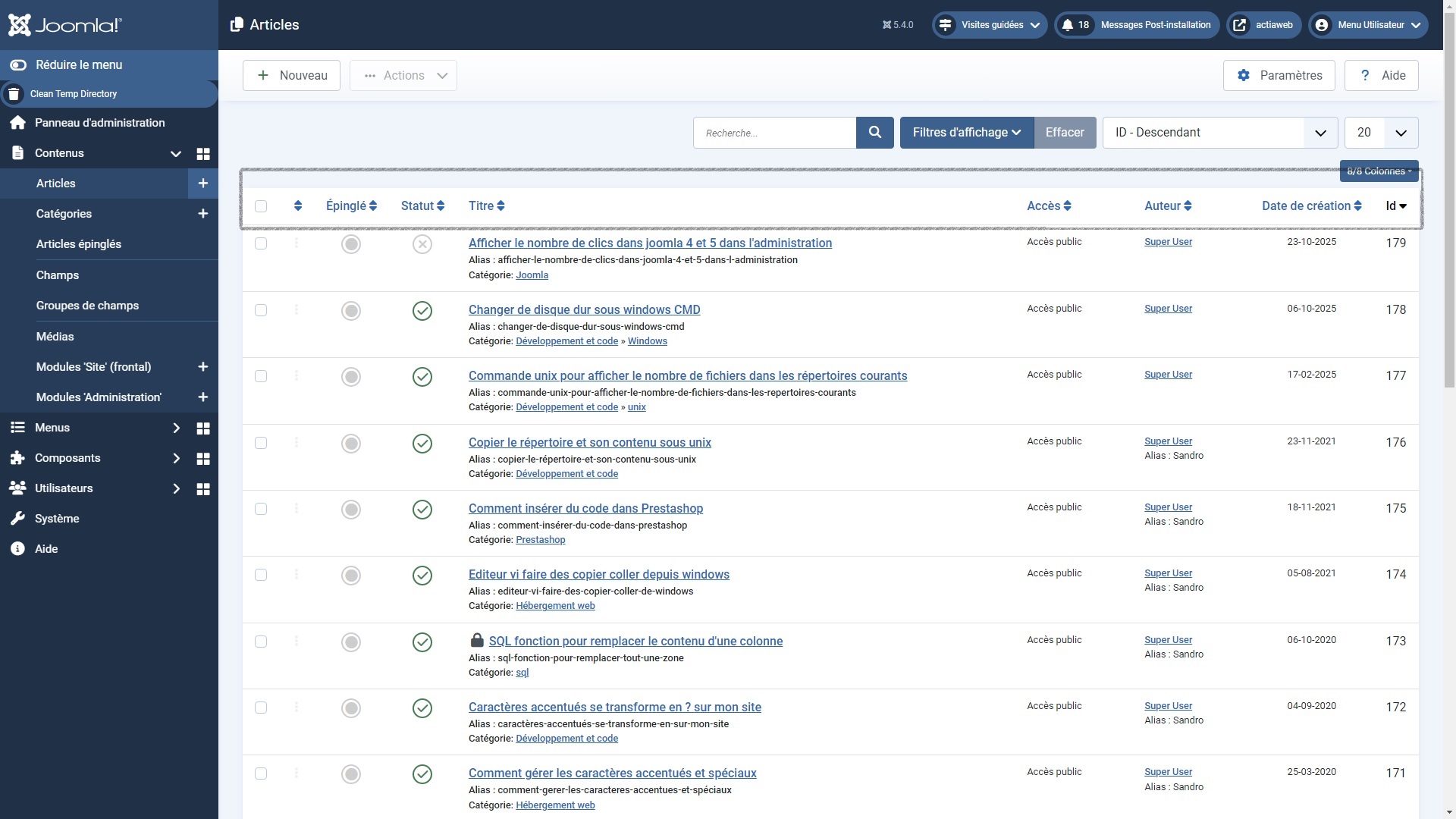Image resolution: width=1456 pixels, height=819 pixels.
Task: Click inside the Recherche search field
Action: [773, 132]
